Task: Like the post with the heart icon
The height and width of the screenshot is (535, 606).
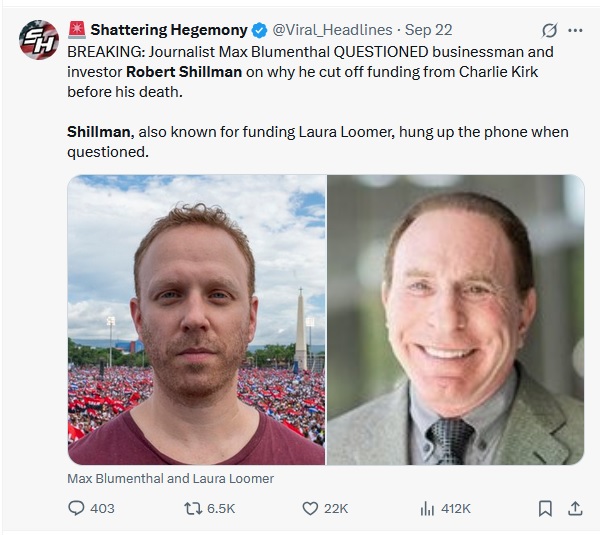Action: pos(309,508)
